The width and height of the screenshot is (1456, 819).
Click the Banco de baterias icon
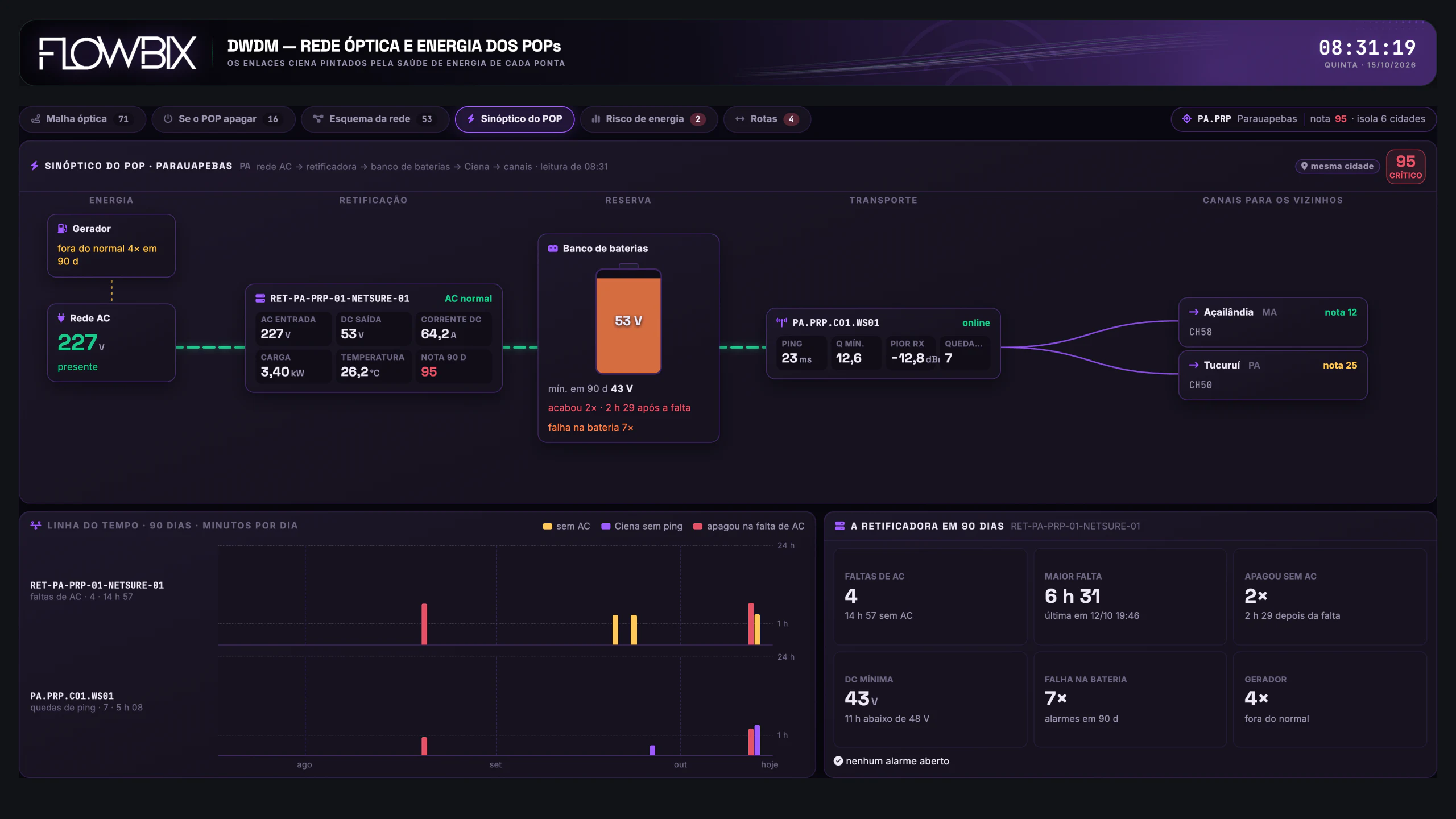tap(553, 249)
